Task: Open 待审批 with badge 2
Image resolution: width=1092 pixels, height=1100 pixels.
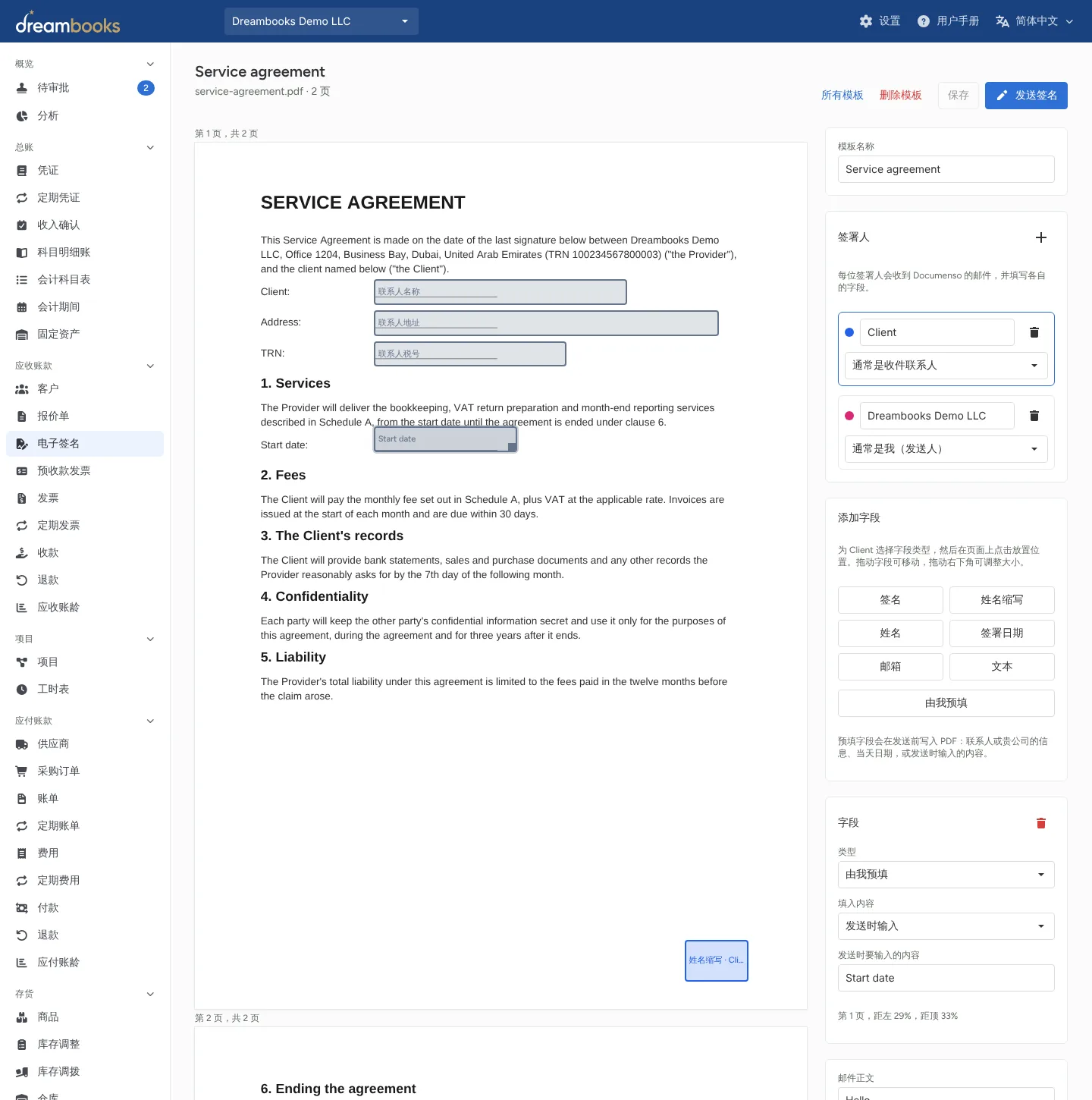Action: click(85, 88)
